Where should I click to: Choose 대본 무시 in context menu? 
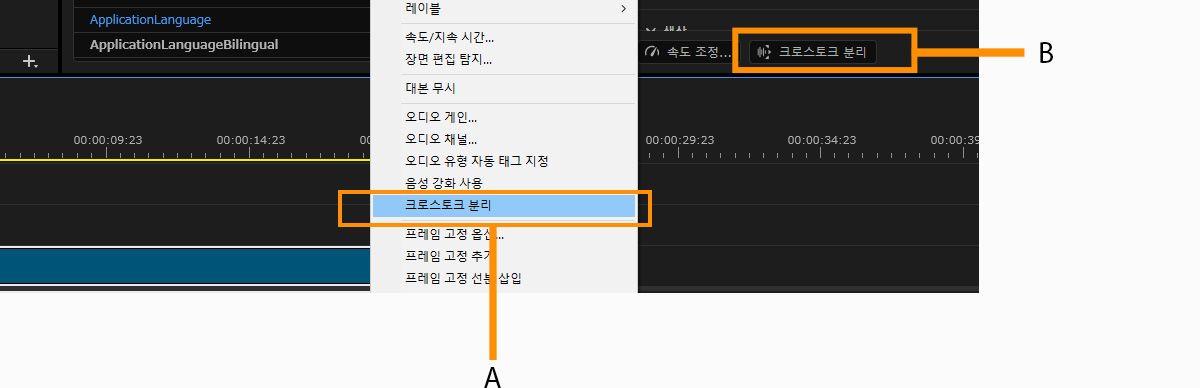(x=503, y=88)
